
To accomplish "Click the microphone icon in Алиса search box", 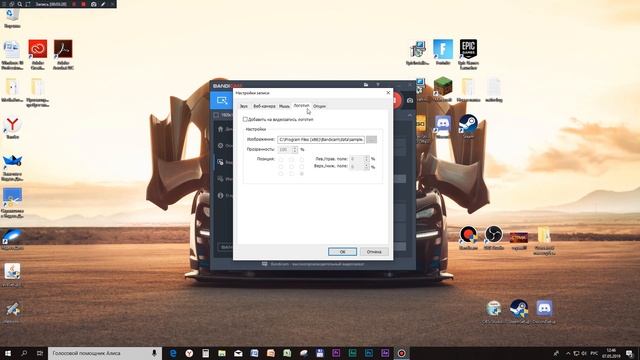I will click(x=154, y=353).
